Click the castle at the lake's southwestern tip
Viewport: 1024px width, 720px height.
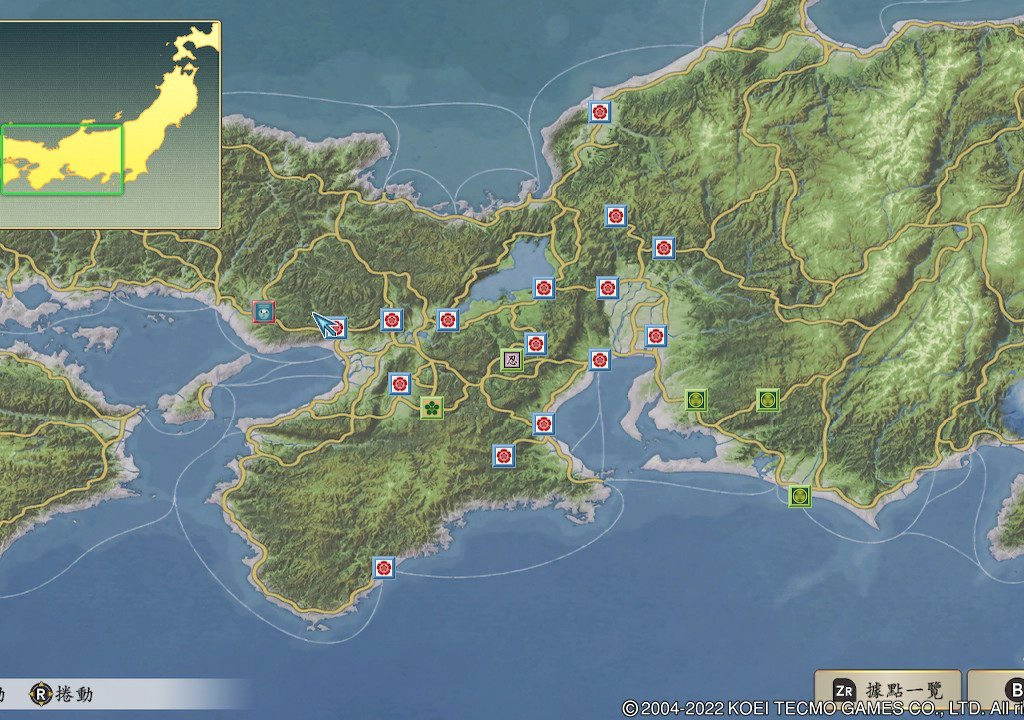pyautogui.click(x=447, y=320)
